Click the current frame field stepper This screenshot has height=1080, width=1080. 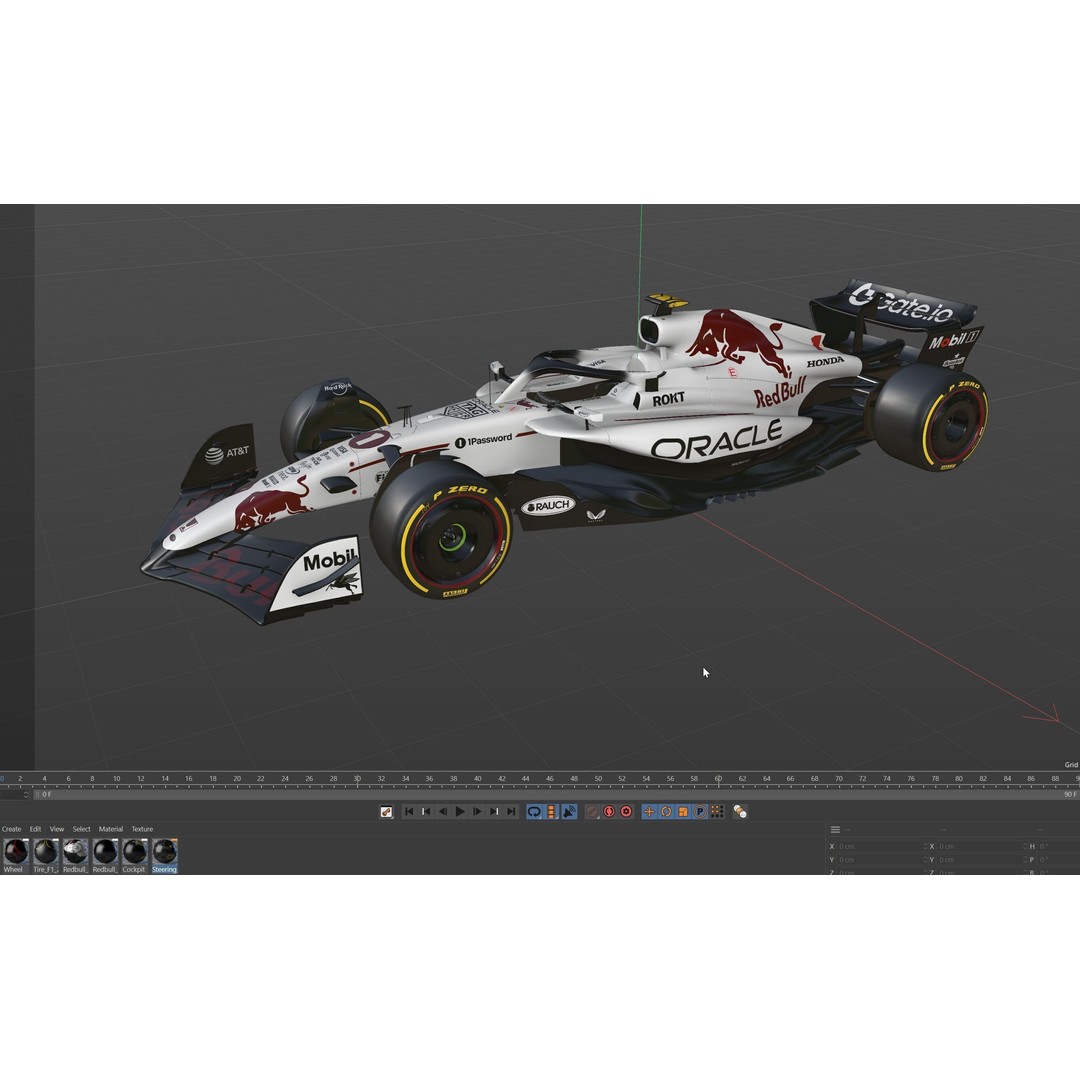pyautogui.click(x=26, y=795)
